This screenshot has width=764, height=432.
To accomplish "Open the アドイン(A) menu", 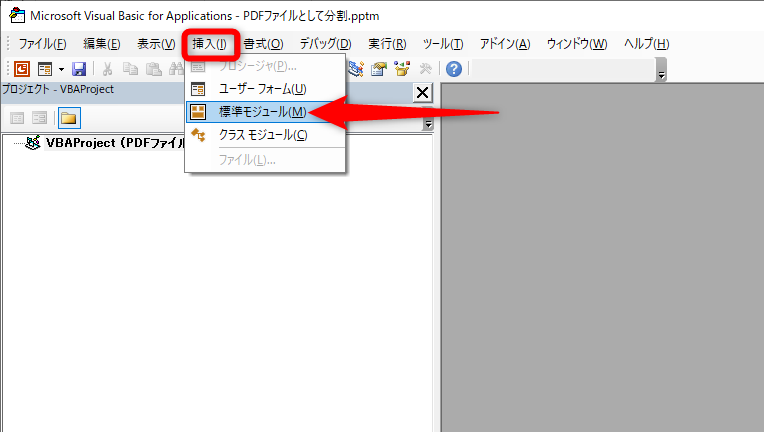I will point(505,44).
